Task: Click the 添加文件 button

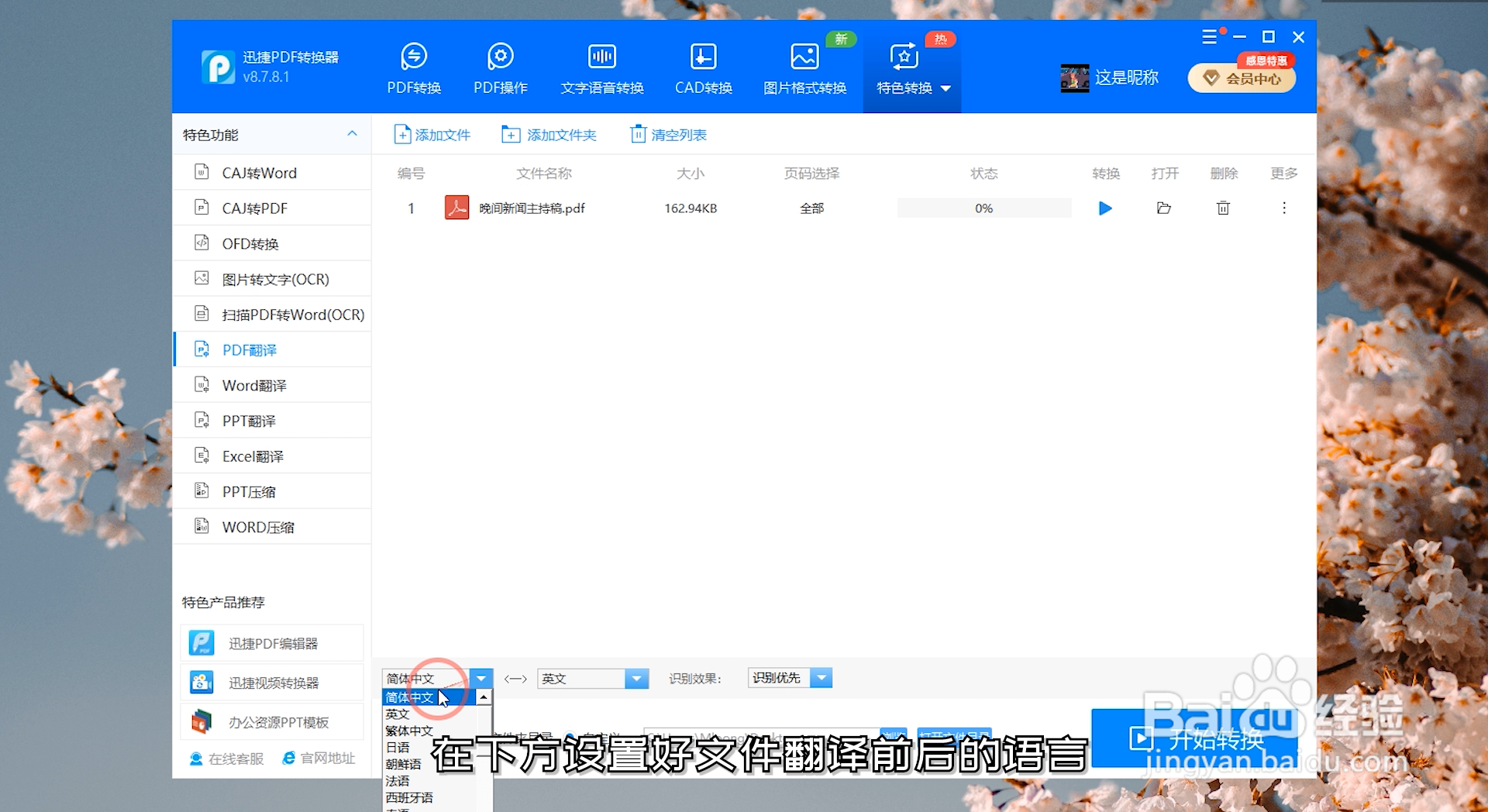Action: 432,135
